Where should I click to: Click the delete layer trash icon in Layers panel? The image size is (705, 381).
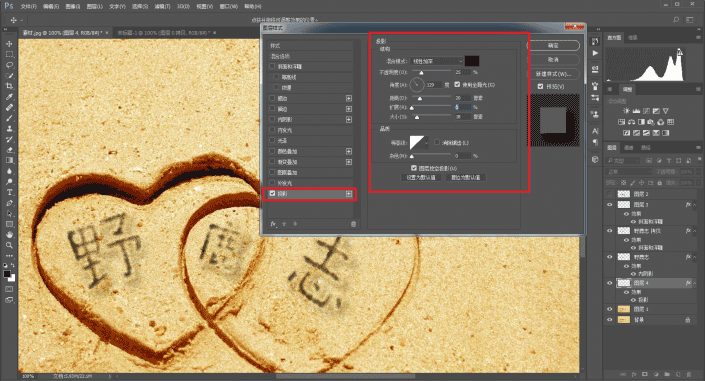[x=689, y=374]
